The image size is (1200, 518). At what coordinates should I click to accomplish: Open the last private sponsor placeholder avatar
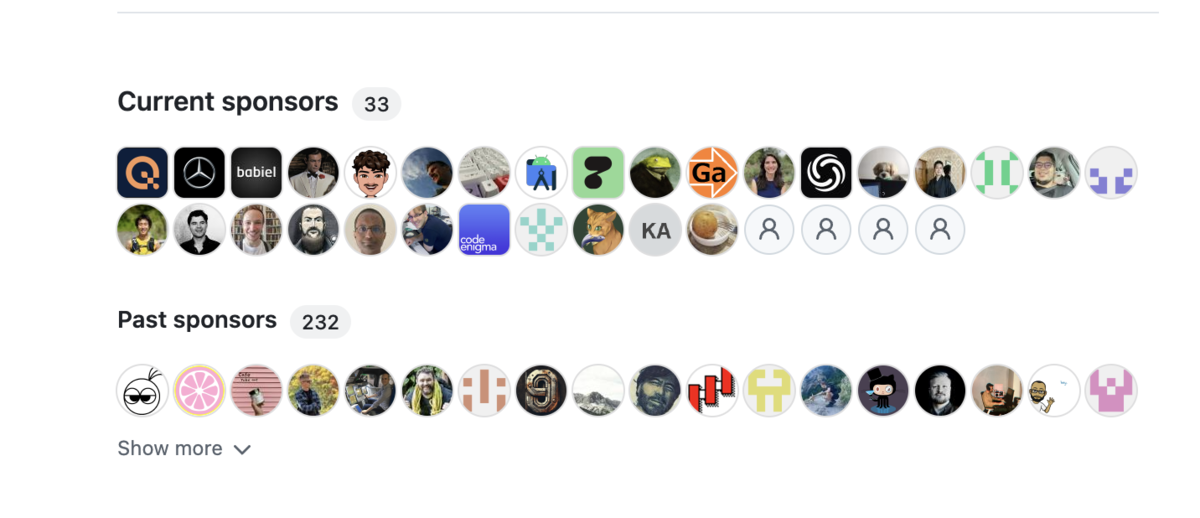[x=940, y=230]
